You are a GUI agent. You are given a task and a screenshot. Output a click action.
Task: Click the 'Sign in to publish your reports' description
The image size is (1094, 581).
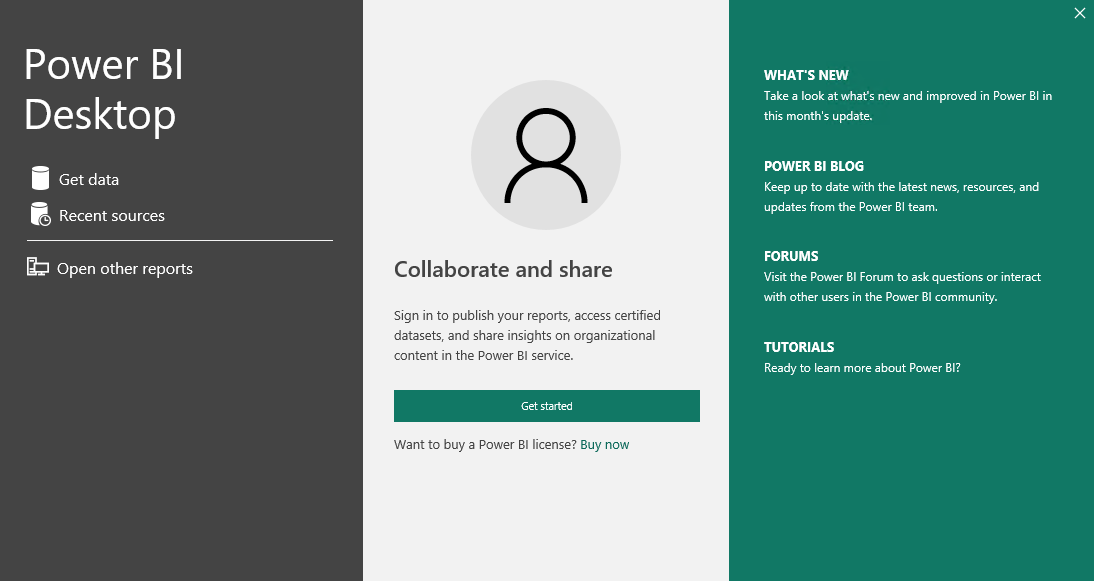click(527, 335)
